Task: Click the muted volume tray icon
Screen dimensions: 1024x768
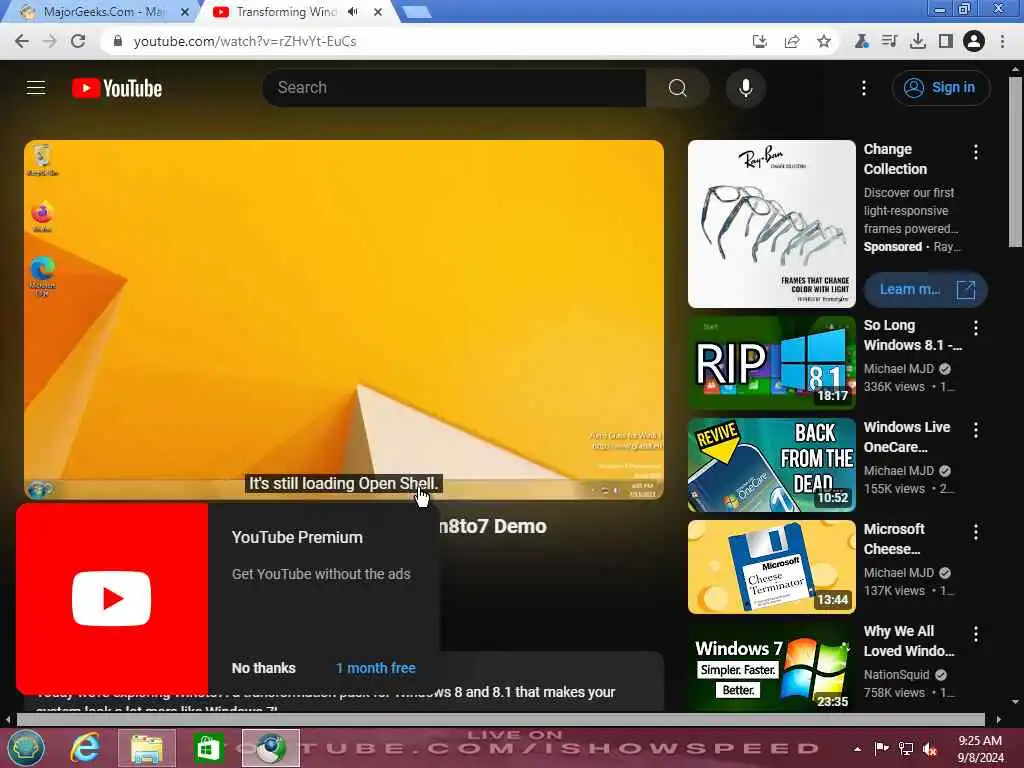Action: pos(930,750)
